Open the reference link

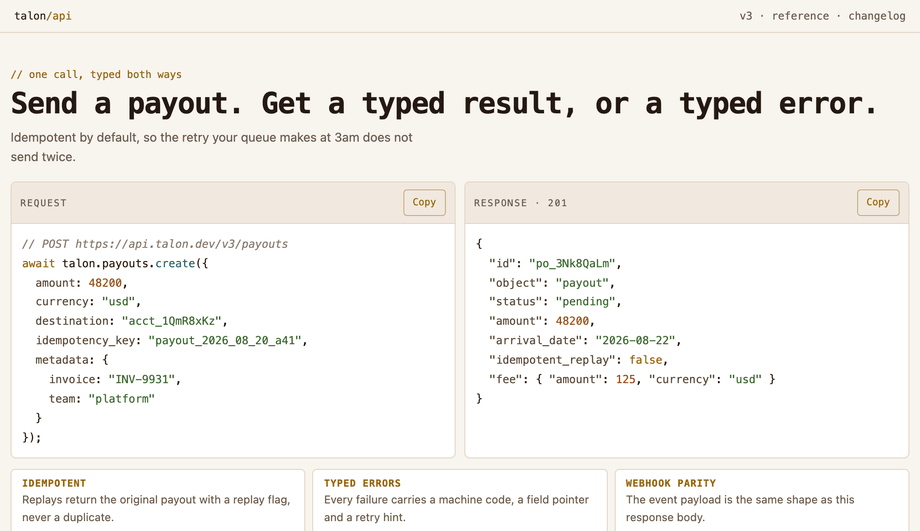(800, 16)
